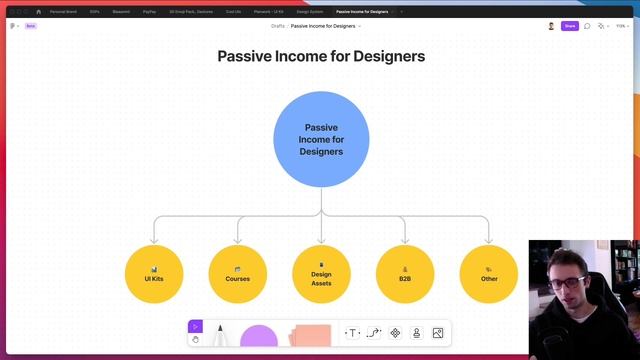The image size is (640, 360).
Task: Click the Passive Income for Designers heading
Action: coord(321,56)
